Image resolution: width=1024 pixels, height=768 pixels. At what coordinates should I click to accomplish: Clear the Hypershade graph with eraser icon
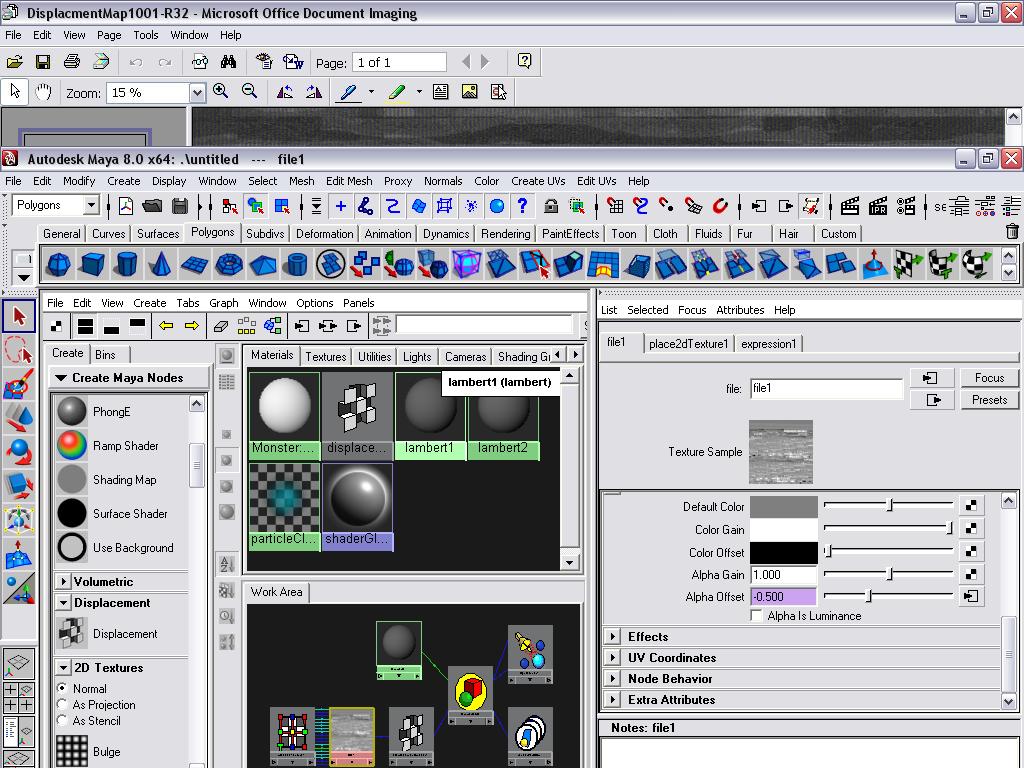pyautogui.click(x=221, y=325)
